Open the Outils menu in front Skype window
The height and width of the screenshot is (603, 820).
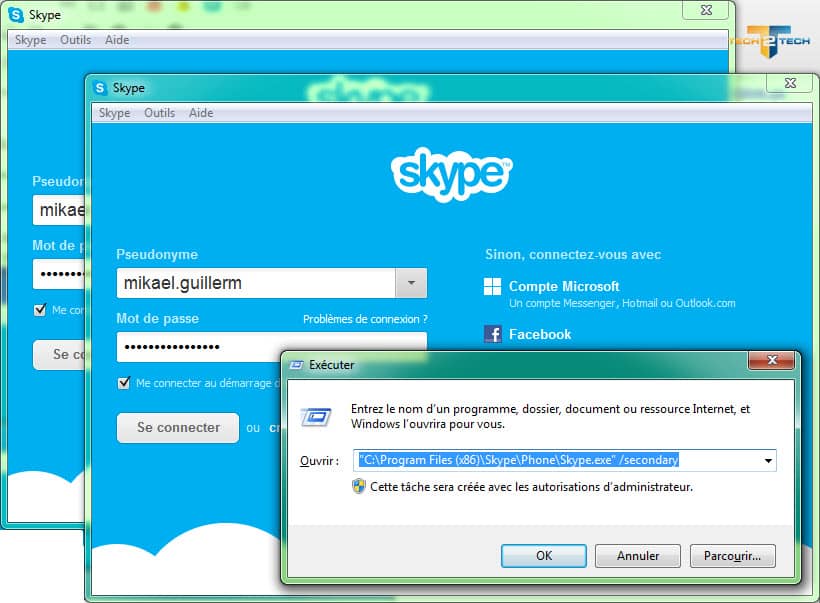(x=159, y=113)
